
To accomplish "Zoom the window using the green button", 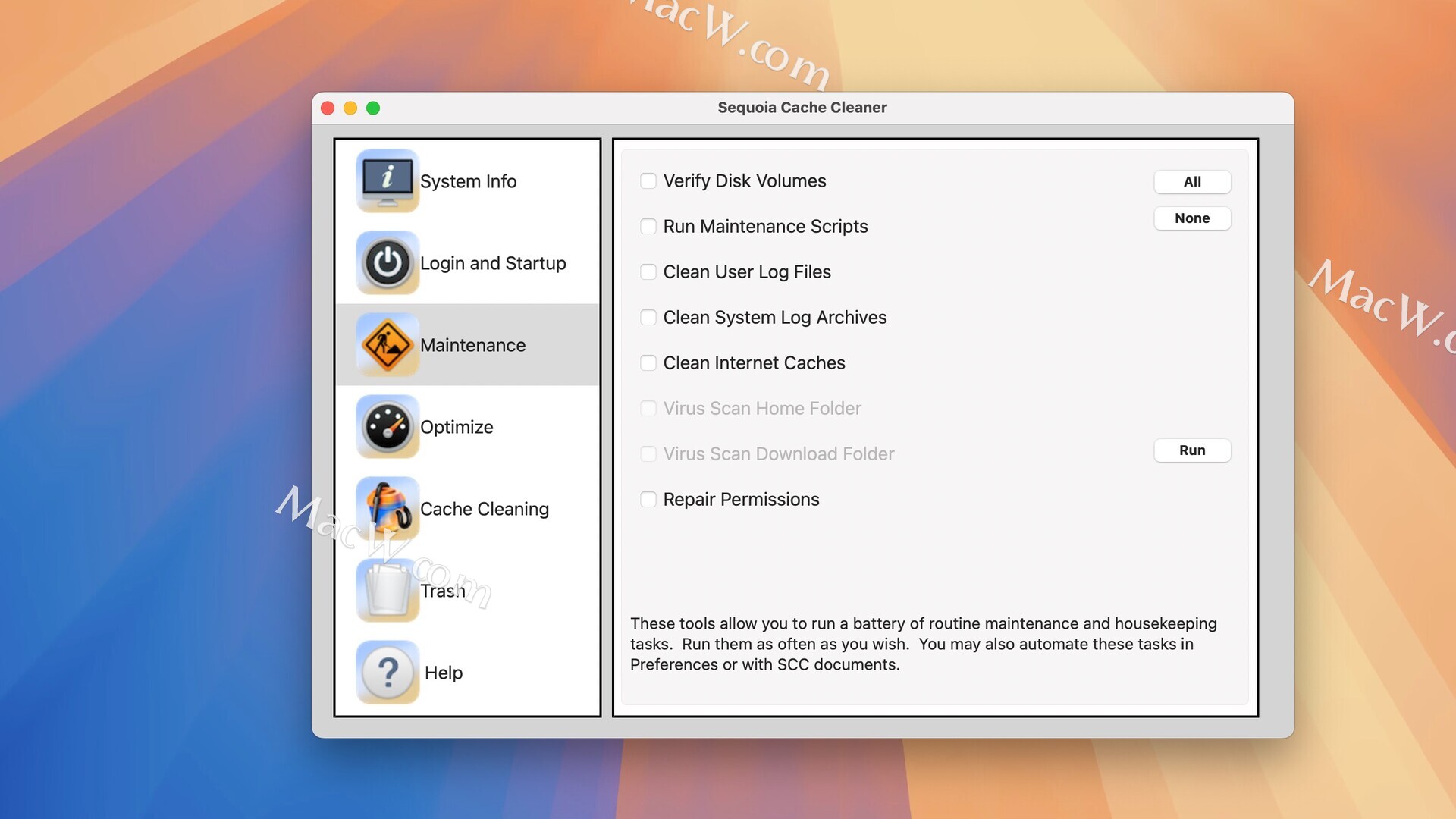I will tap(373, 108).
